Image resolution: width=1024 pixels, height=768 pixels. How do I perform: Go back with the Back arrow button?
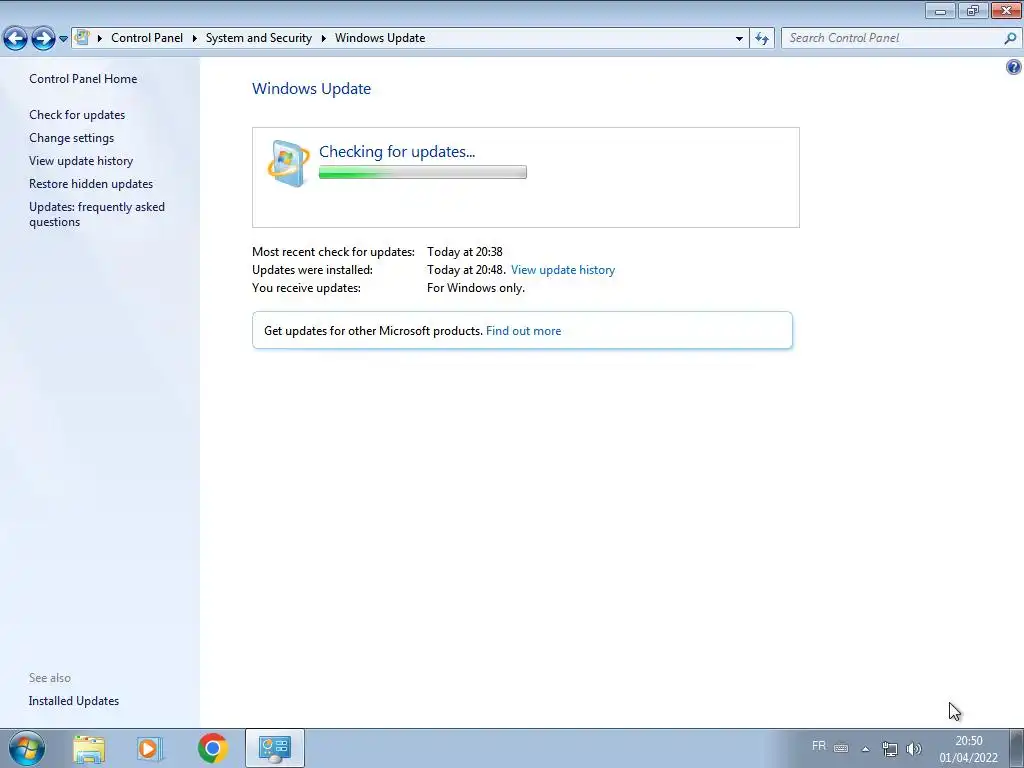[16, 39]
